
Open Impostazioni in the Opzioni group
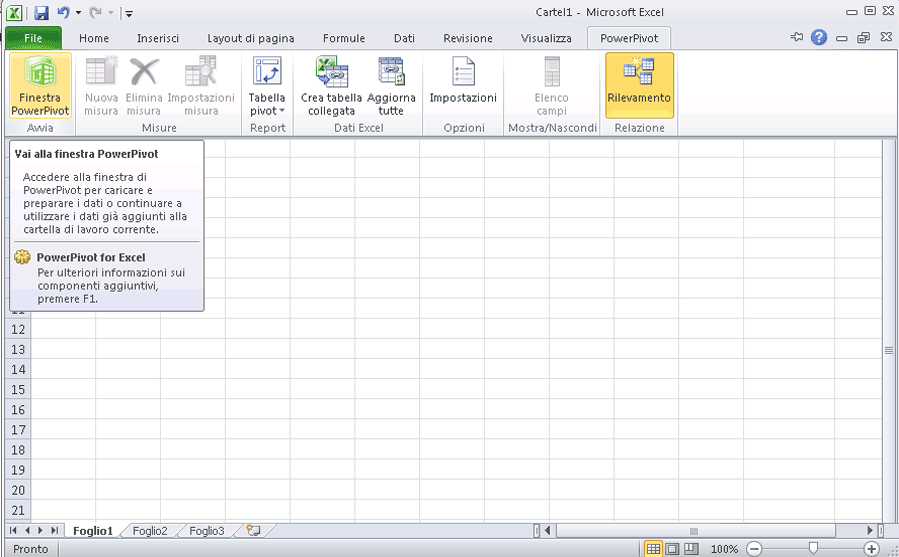tap(463, 80)
